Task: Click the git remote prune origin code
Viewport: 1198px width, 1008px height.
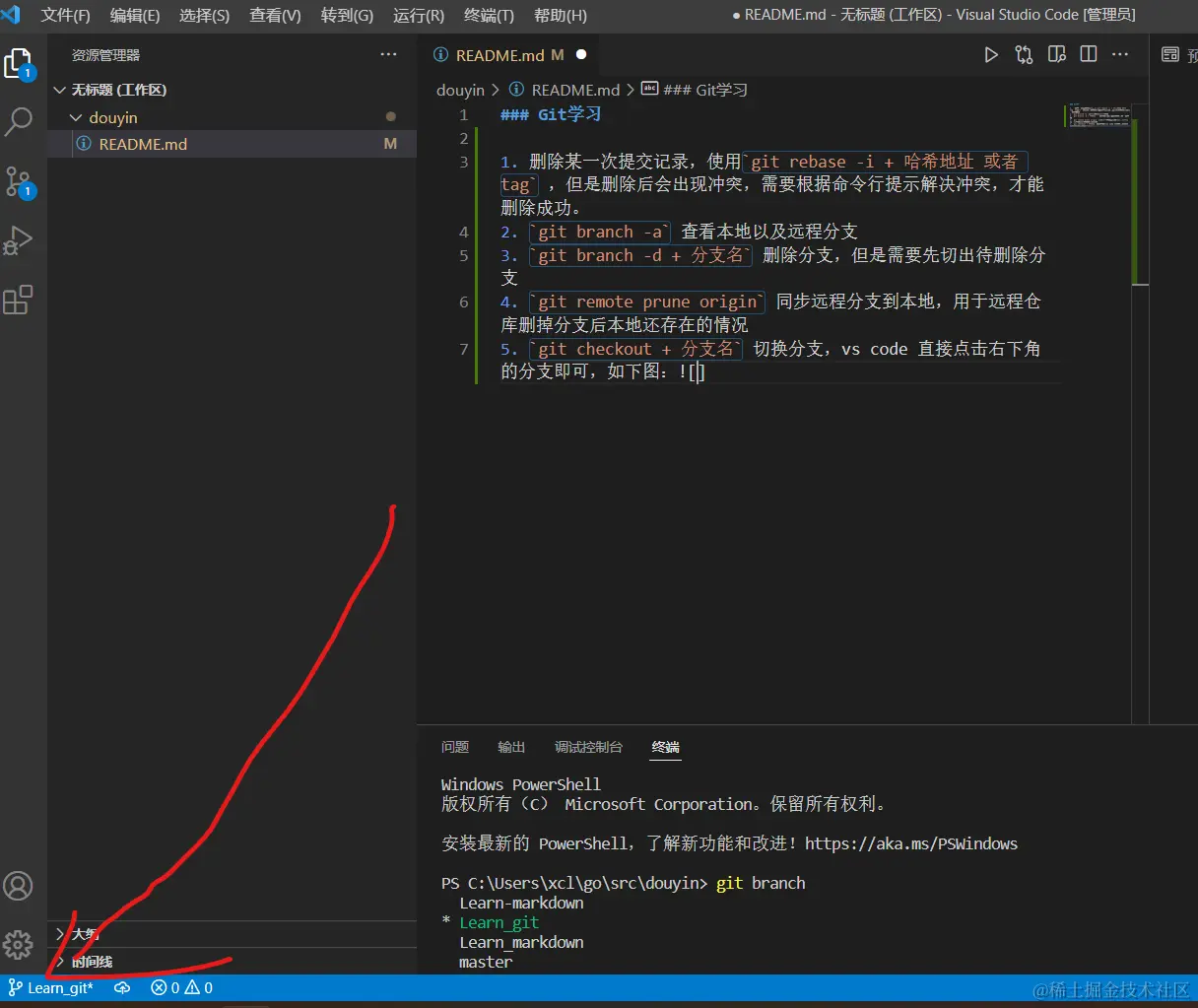Action: click(647, 302)
